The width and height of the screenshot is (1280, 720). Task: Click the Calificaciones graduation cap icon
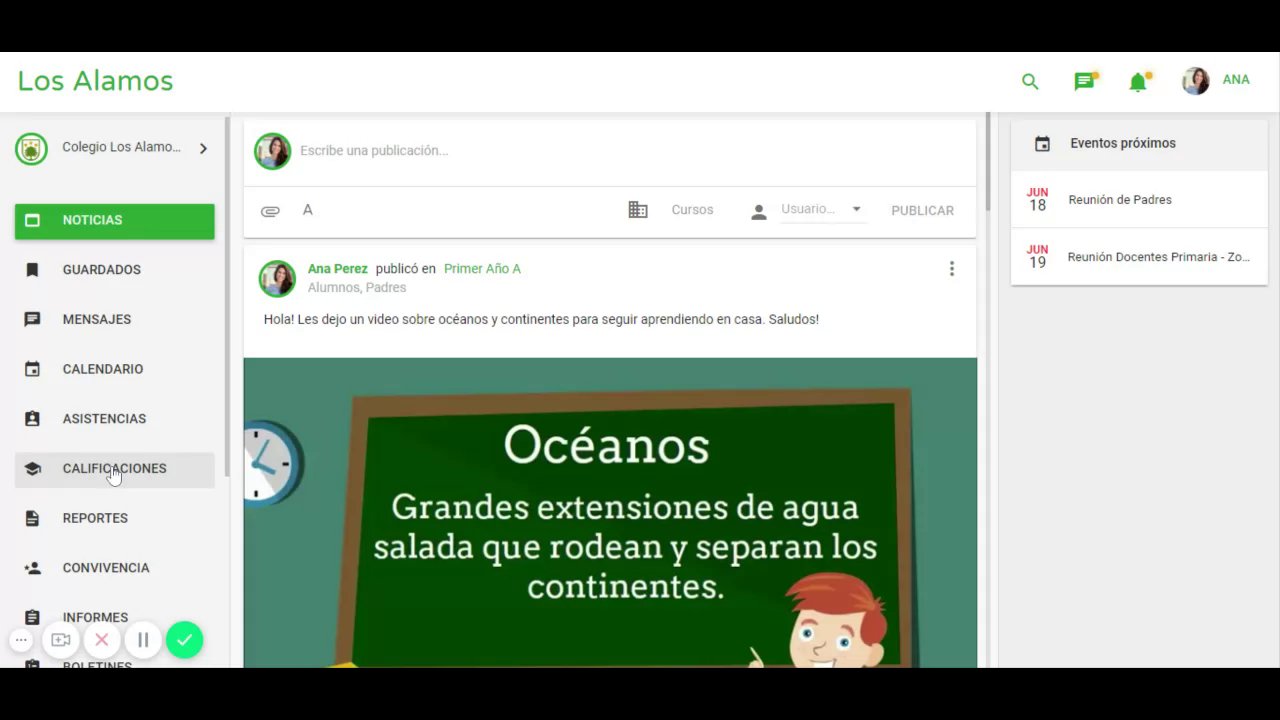click(32, 469)
